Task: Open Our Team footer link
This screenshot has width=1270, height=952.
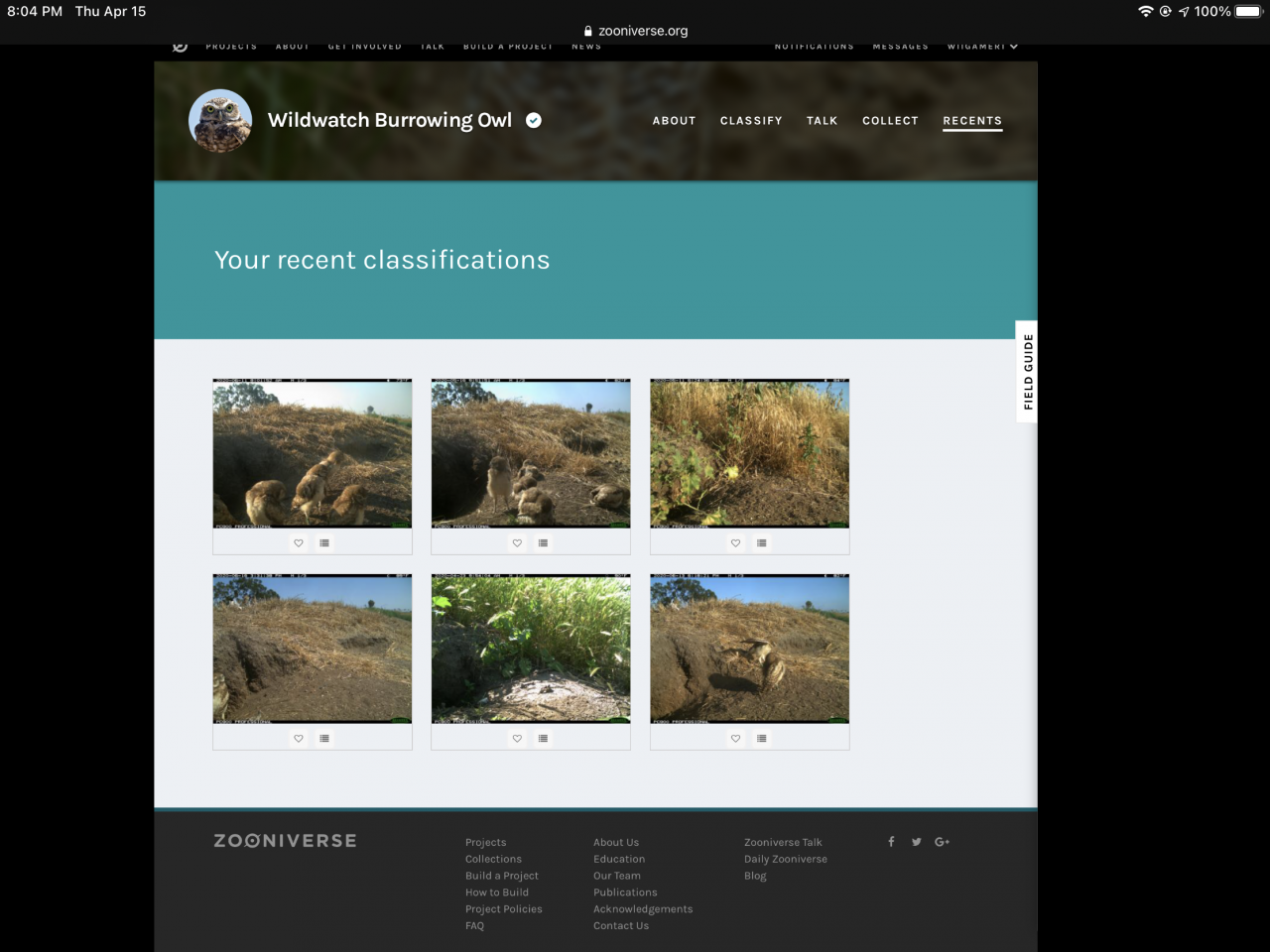Action: (617, 876)
